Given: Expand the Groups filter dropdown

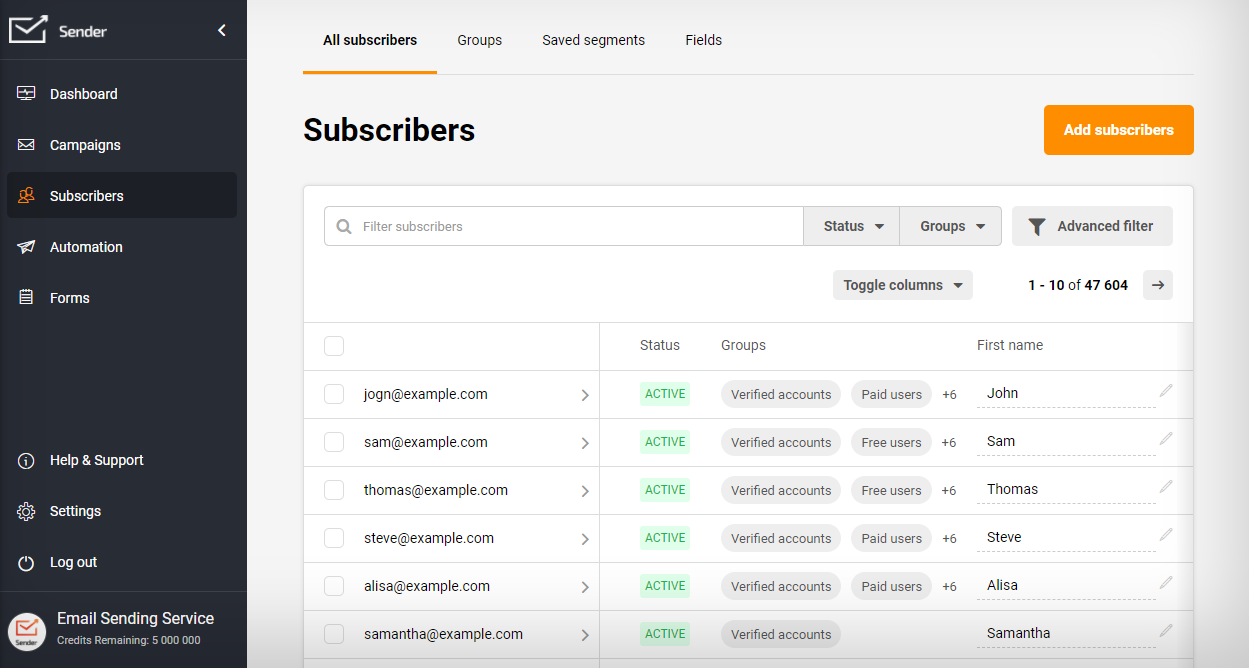Looking at the screenshot, I should click(951, 226).
